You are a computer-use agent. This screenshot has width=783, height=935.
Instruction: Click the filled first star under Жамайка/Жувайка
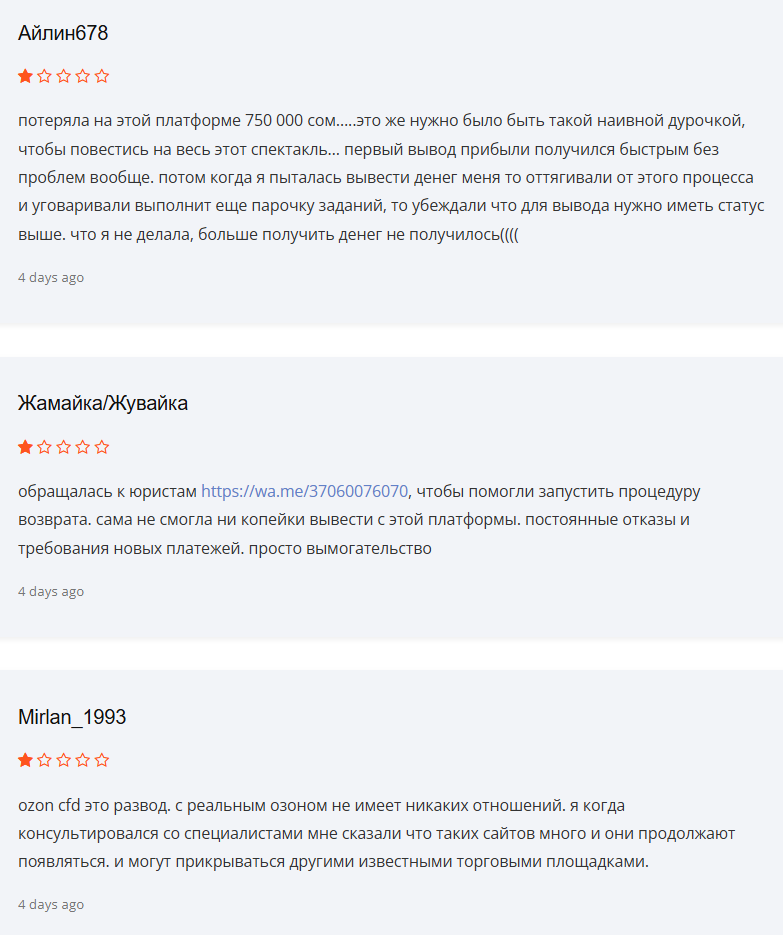coord(25,447)
